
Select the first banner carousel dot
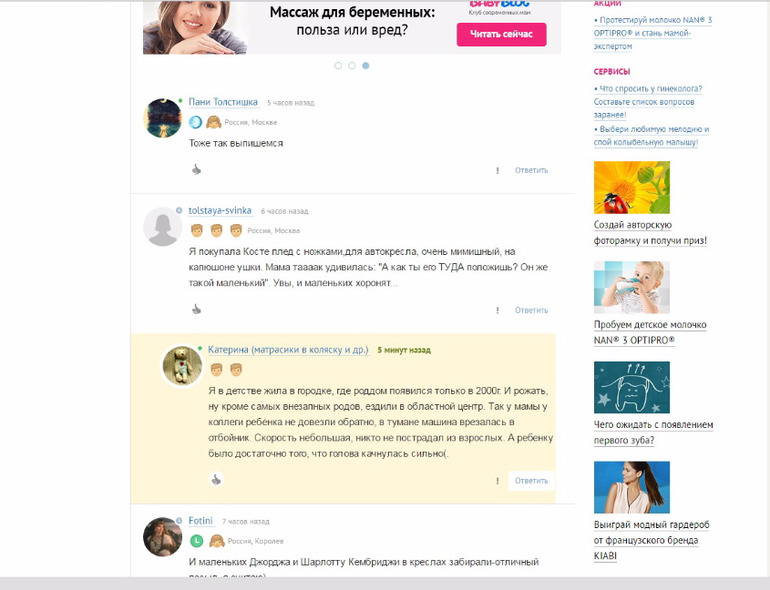[x=338, y=66]
